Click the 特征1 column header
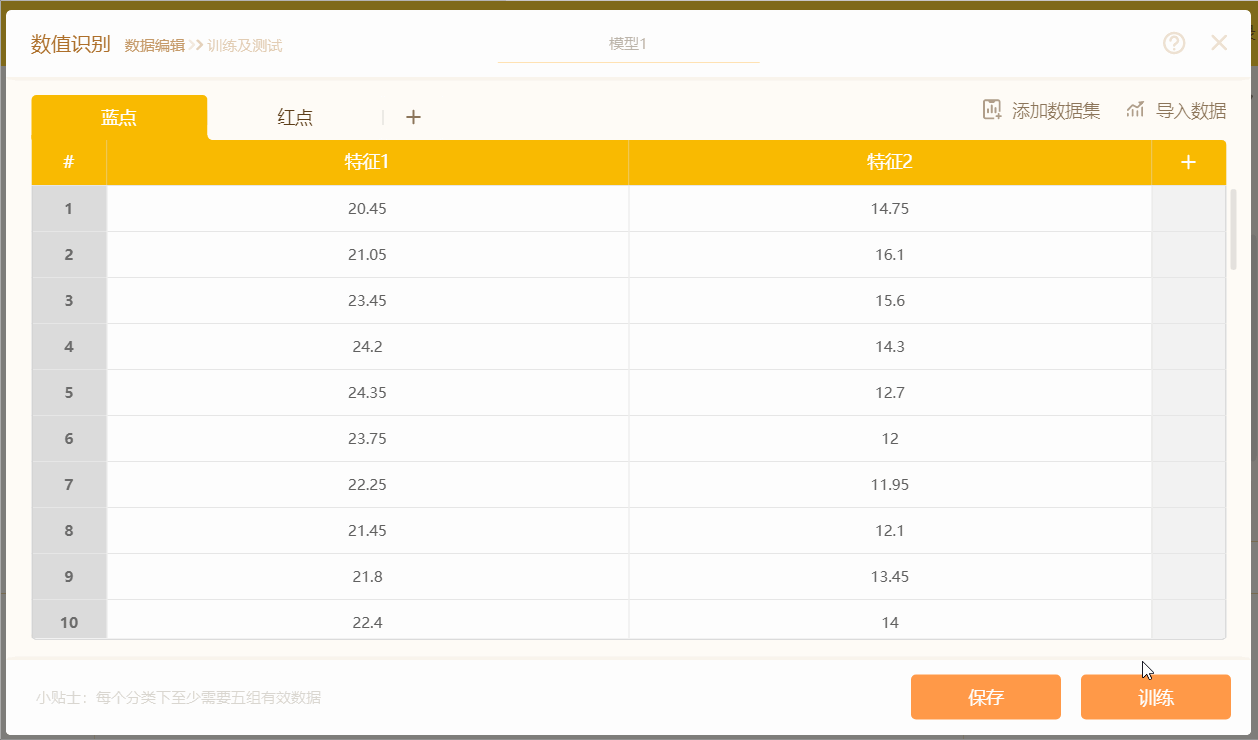Screen dimensions: 1258x740 click(x=367, y=162)
